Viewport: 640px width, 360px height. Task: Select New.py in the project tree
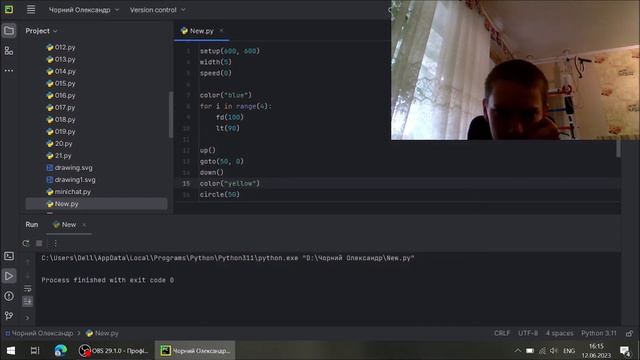pyautogui.click(x=96, y=204)
